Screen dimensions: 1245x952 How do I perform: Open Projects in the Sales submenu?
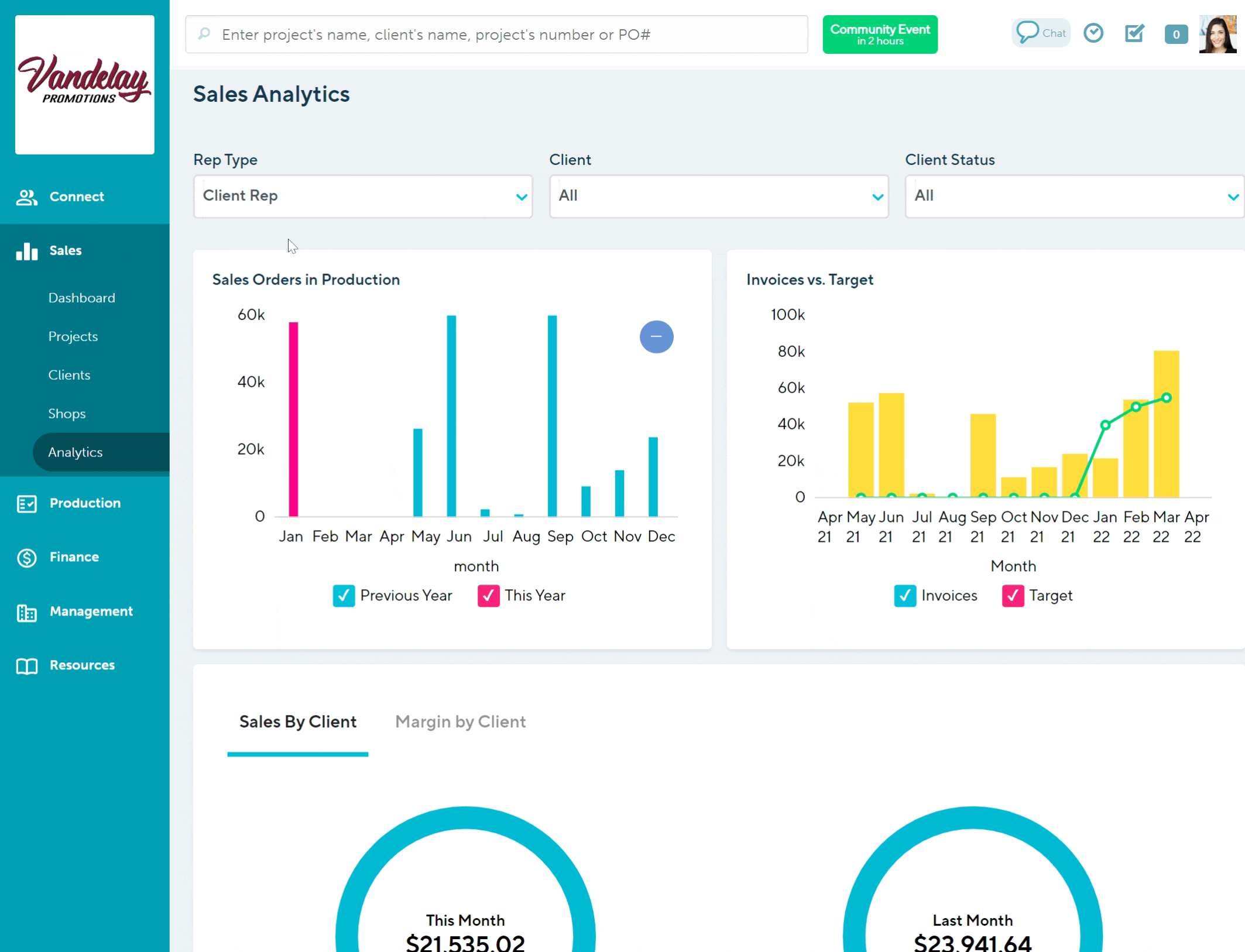73,336
